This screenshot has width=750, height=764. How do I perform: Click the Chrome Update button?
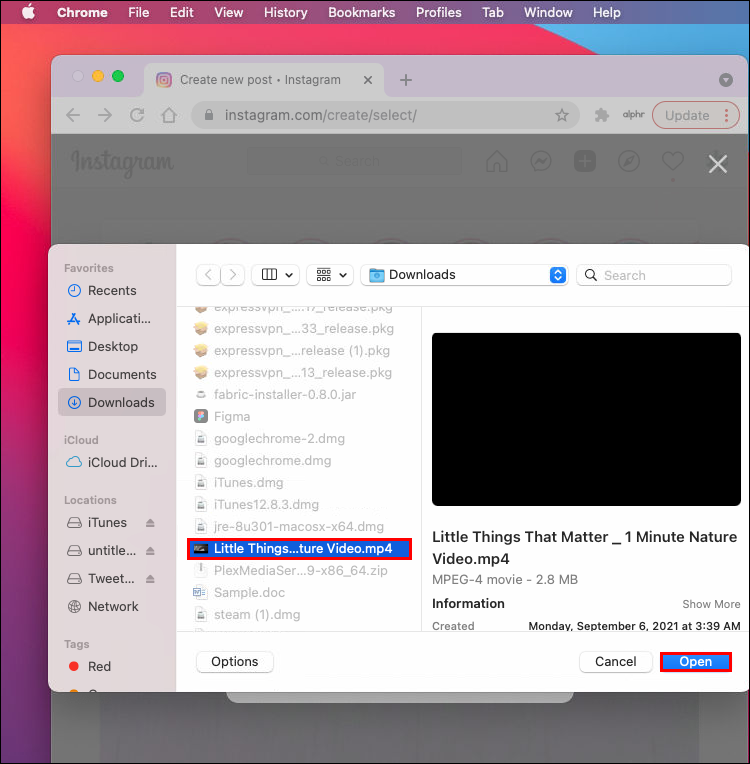click(695, 115)
